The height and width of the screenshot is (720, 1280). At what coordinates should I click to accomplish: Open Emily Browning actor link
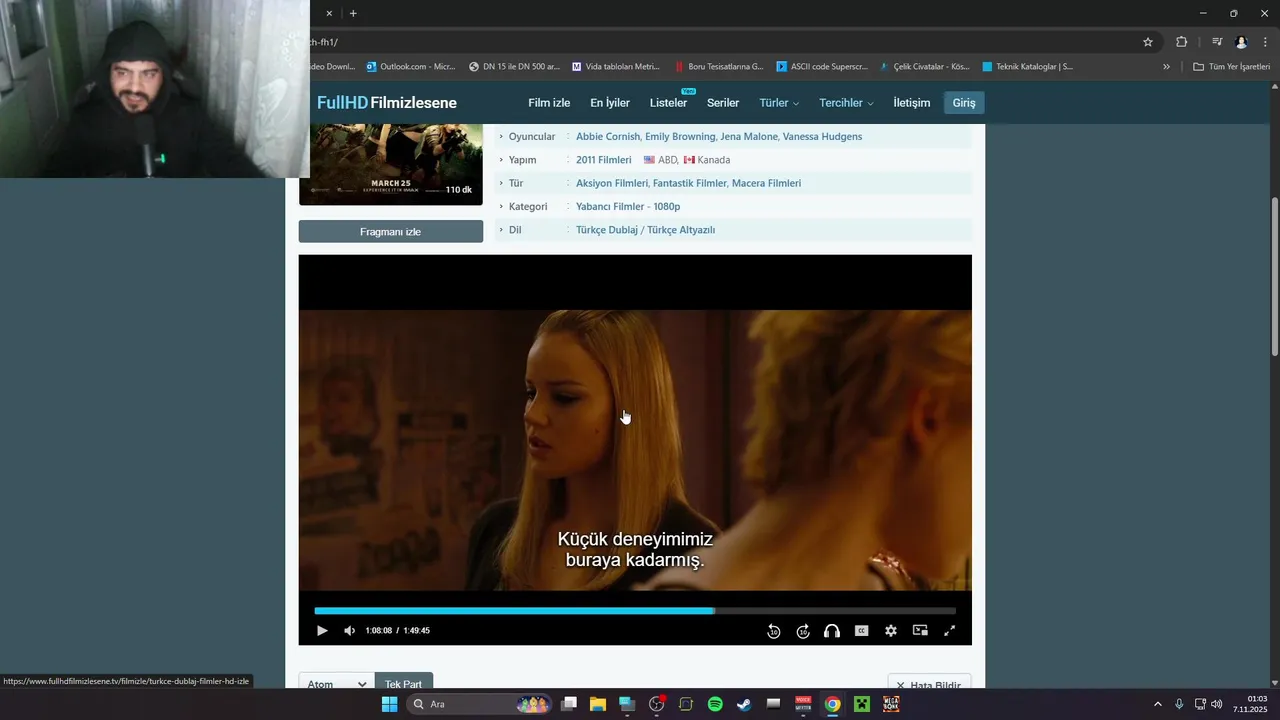coord(680,137)
